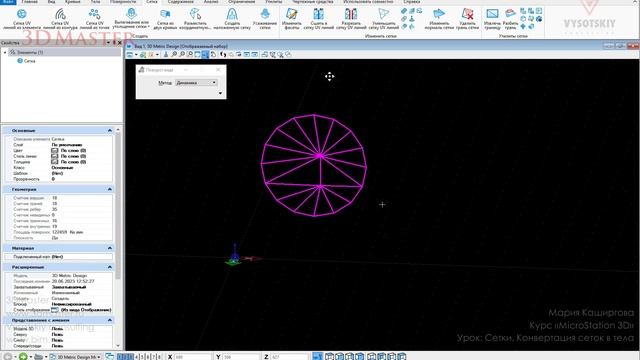Screen dimensions: 640x360
Task: Toggle the Properties panel auto-hide pin
Action: pyautogui.click(x=114, y=42)
